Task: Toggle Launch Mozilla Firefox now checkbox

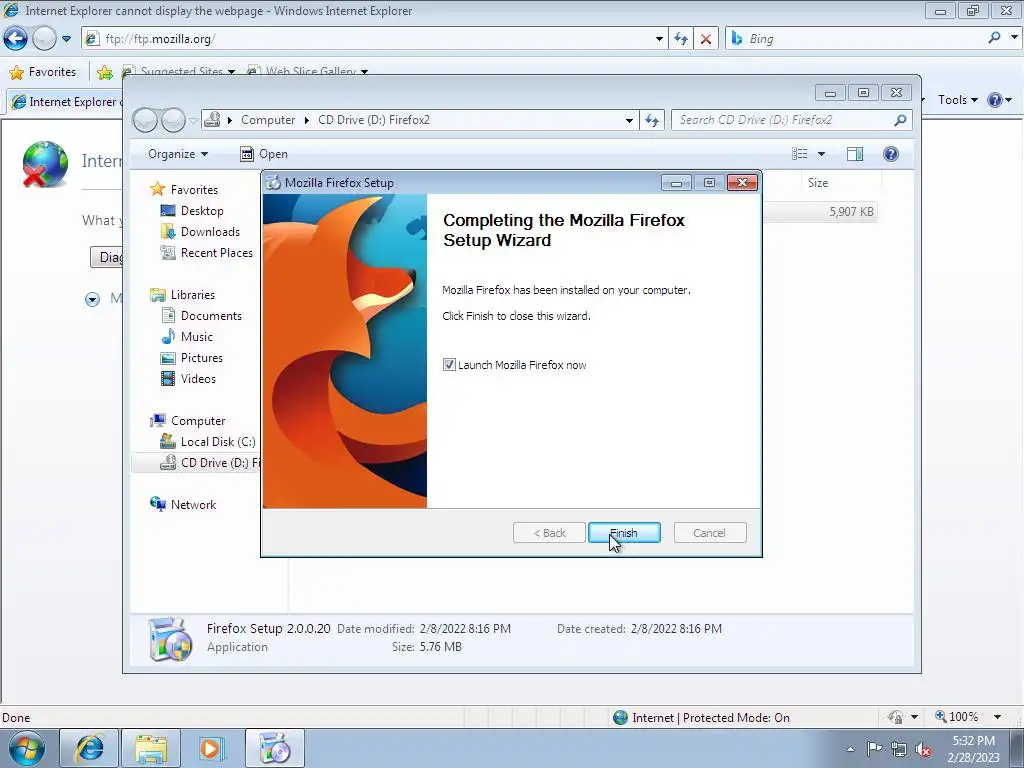Action: [x=449, y=364]
